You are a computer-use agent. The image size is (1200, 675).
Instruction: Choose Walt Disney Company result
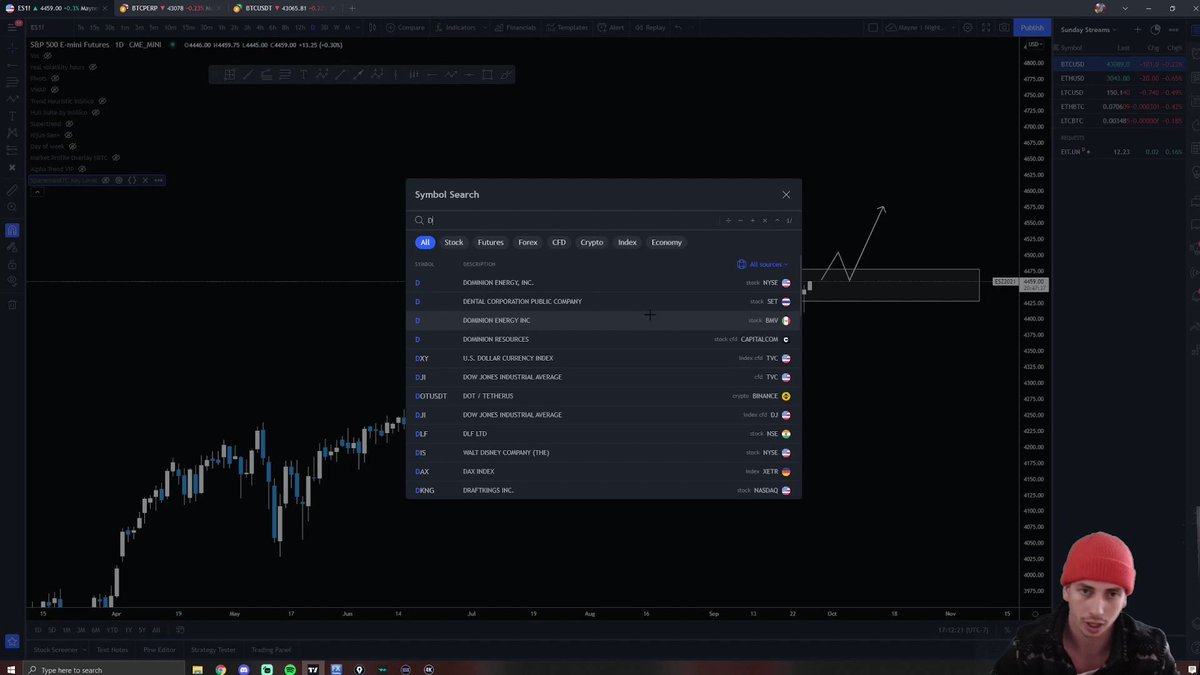click(x=603, y=452)
